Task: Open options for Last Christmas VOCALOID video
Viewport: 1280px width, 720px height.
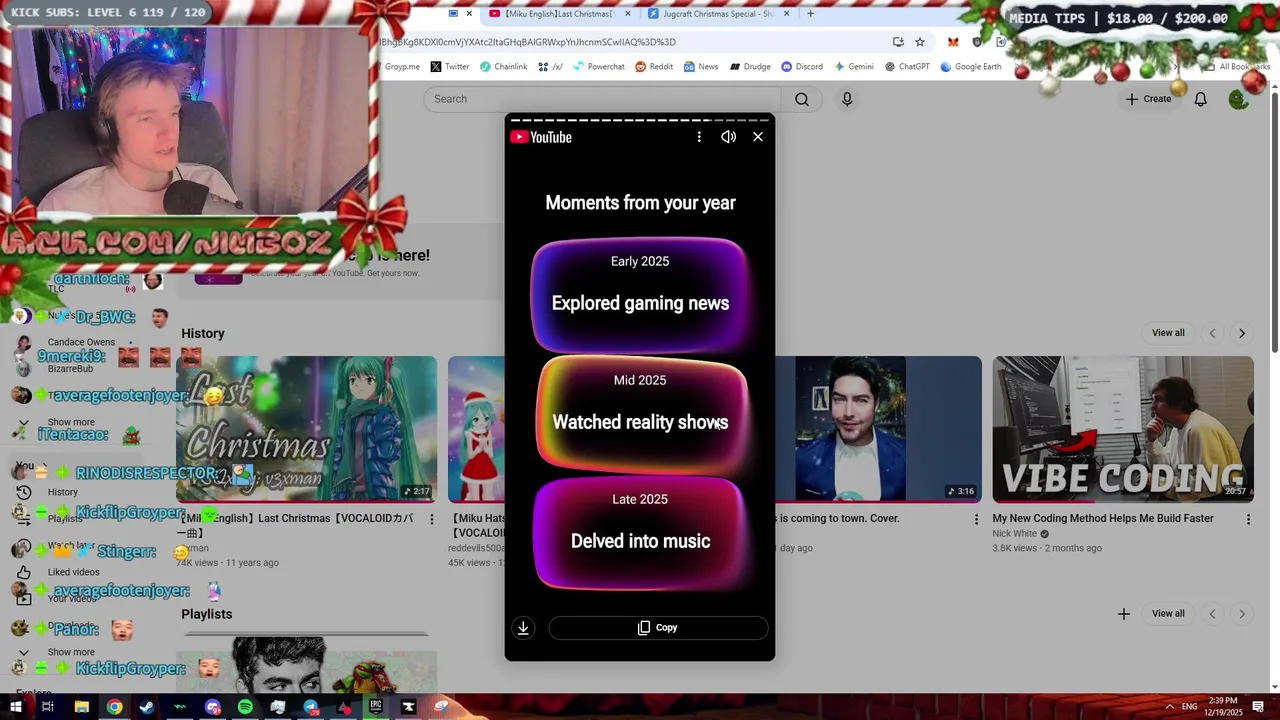Action: (x=432, y=519)
